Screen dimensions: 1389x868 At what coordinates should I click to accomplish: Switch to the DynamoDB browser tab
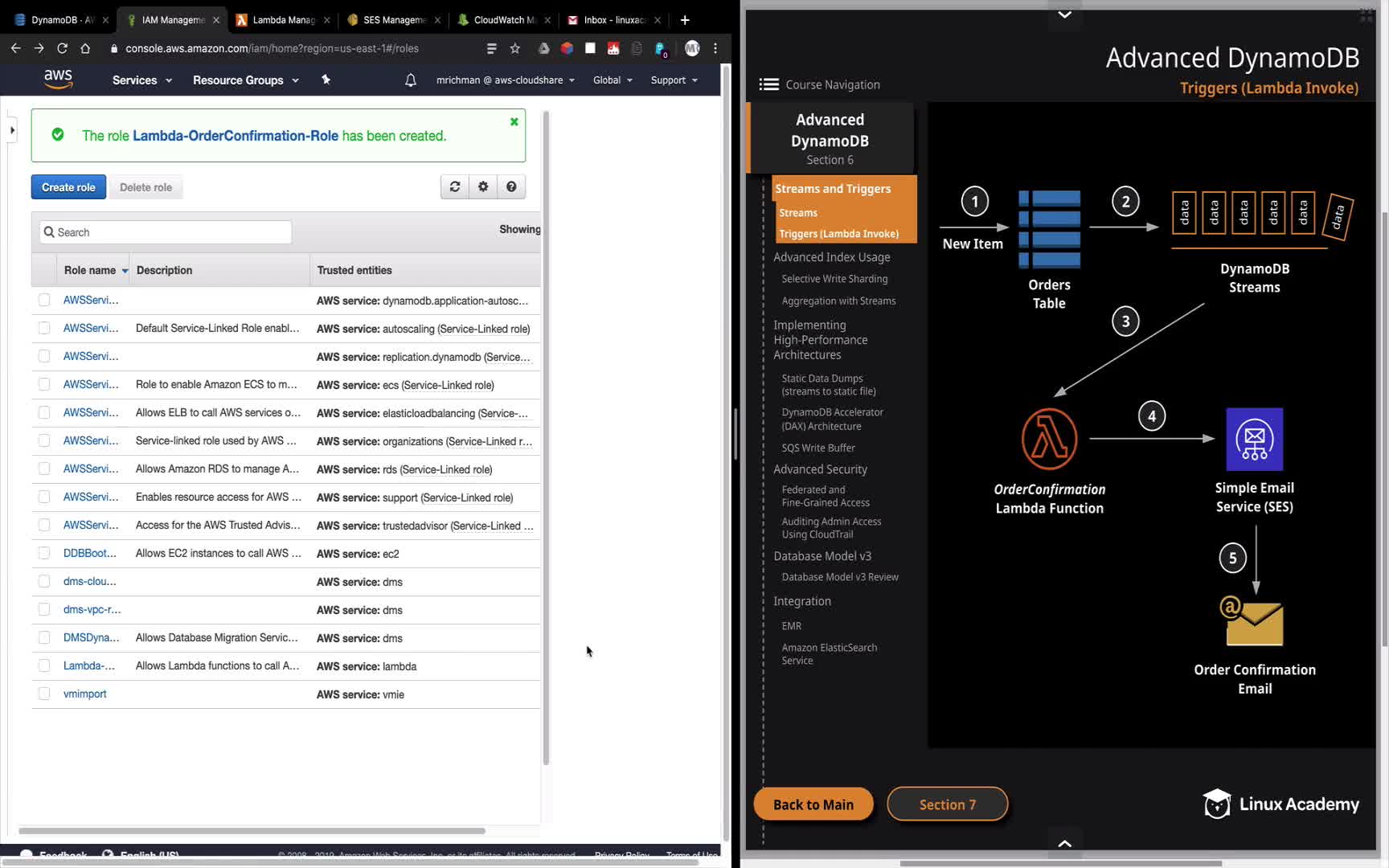(x=61, y=20)
